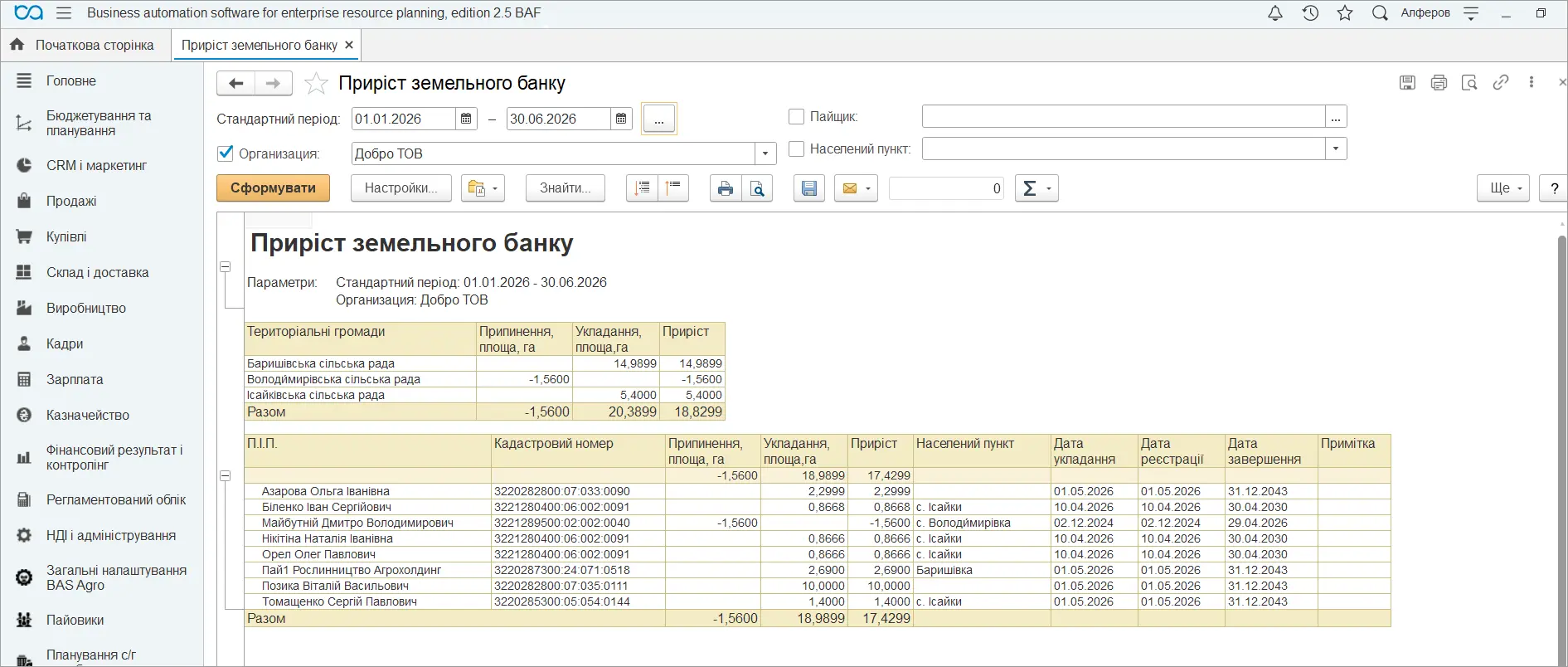1568x667 pixels.
Task: Expand the Организация dropdown list
Action: [765, 153]
